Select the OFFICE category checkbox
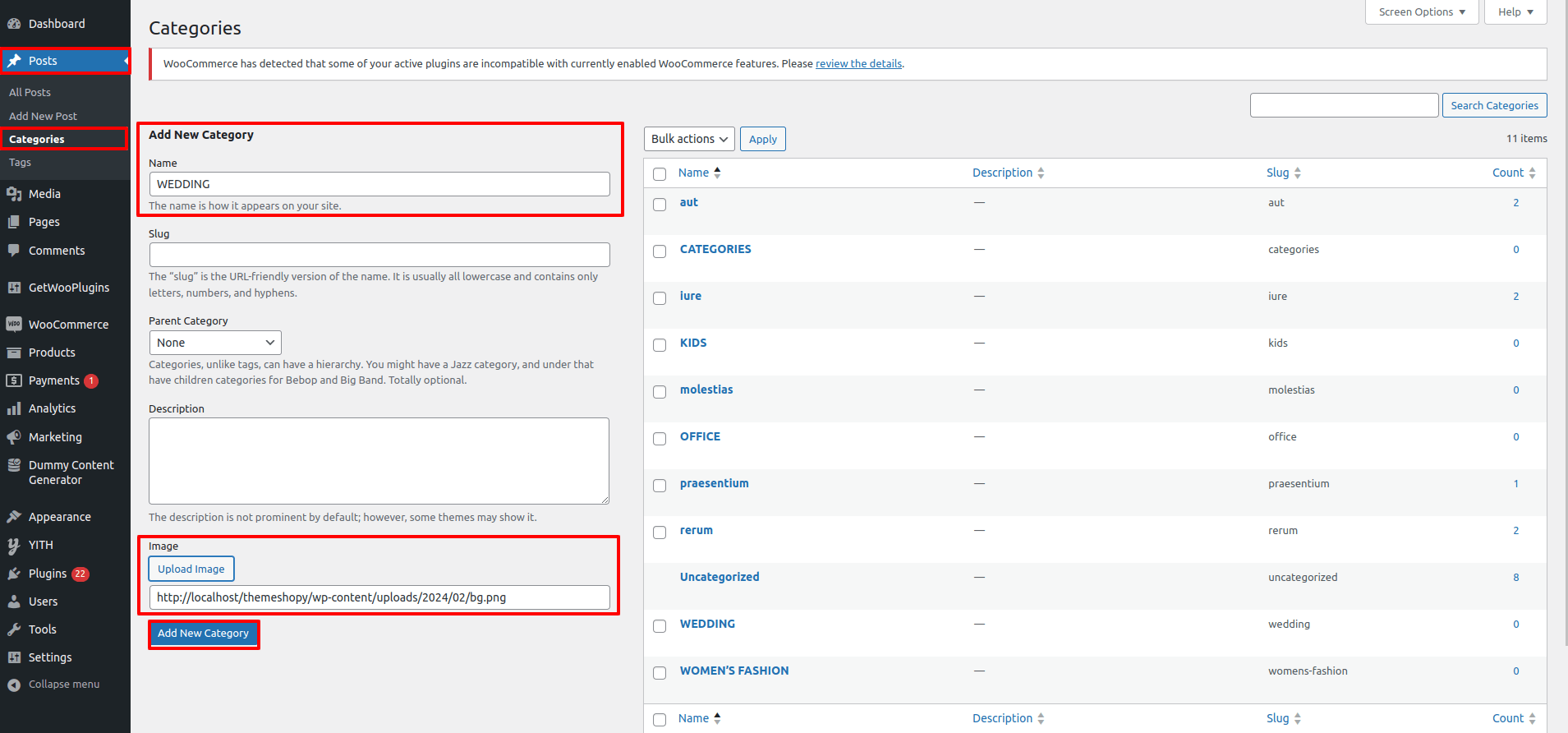The height and width of the screenshot is (733, 1568). click(660, 439)
